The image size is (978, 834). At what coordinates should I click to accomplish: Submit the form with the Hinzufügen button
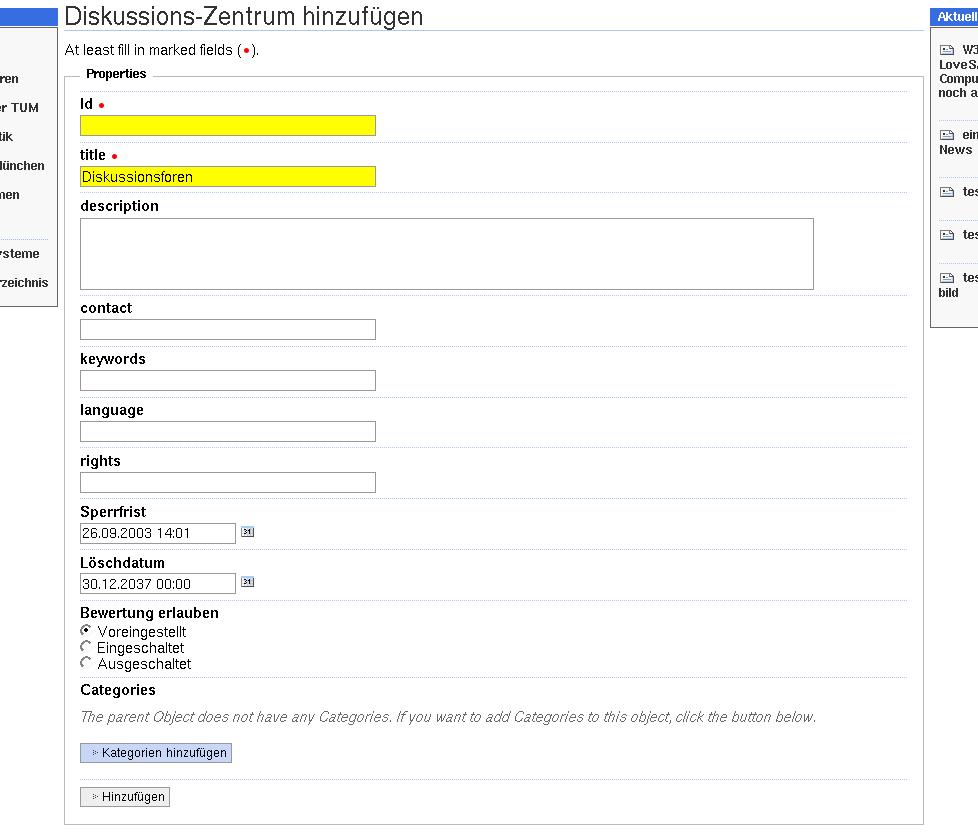[x=125, y=797]
